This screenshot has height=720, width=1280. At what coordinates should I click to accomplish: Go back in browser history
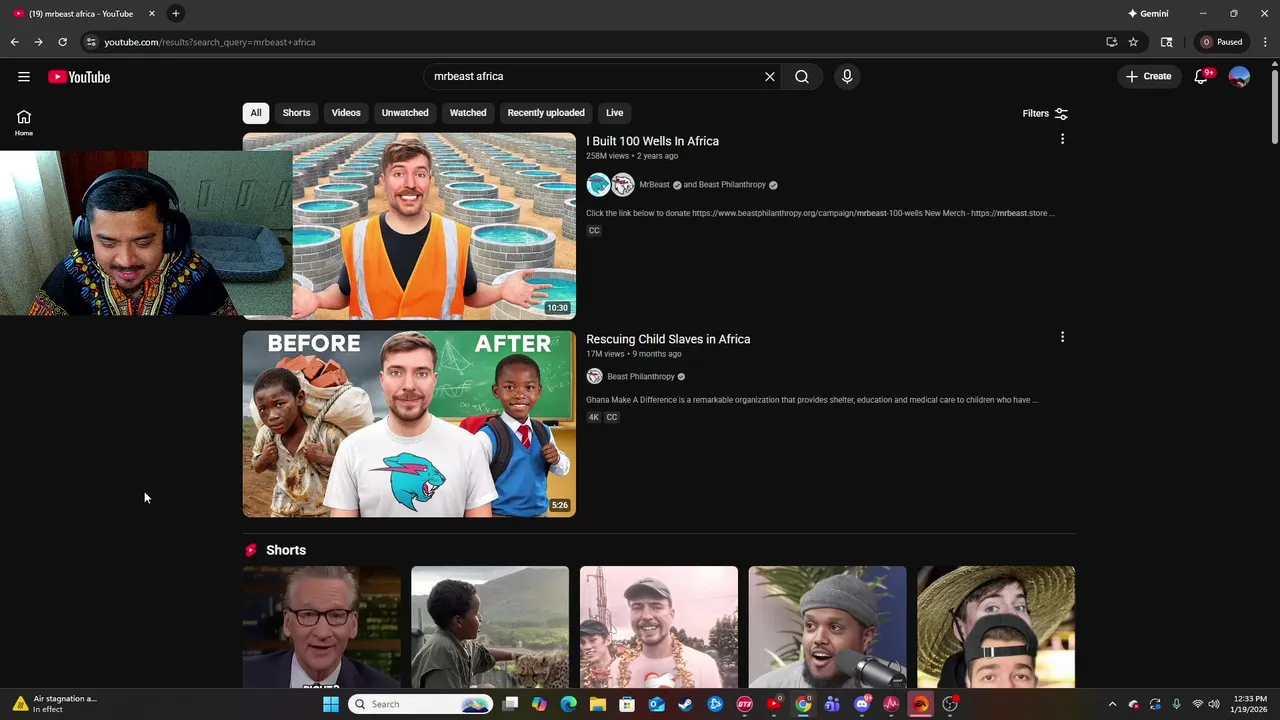14,42
